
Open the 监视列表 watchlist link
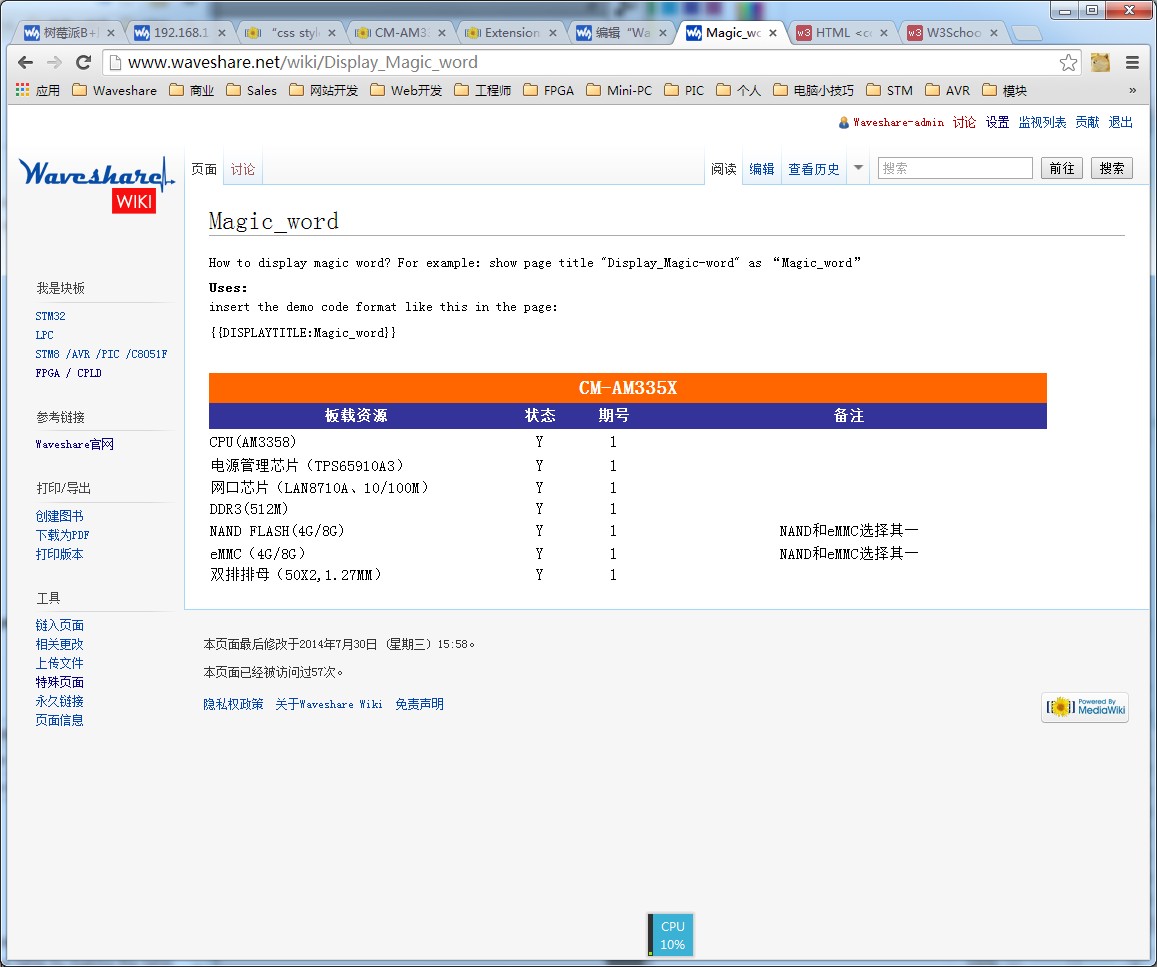point(1042,122)
